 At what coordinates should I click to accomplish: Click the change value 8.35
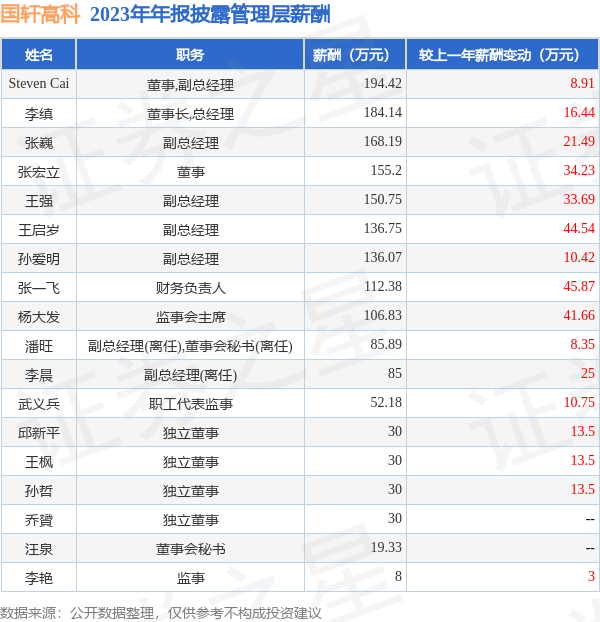(x=583, y=344)
